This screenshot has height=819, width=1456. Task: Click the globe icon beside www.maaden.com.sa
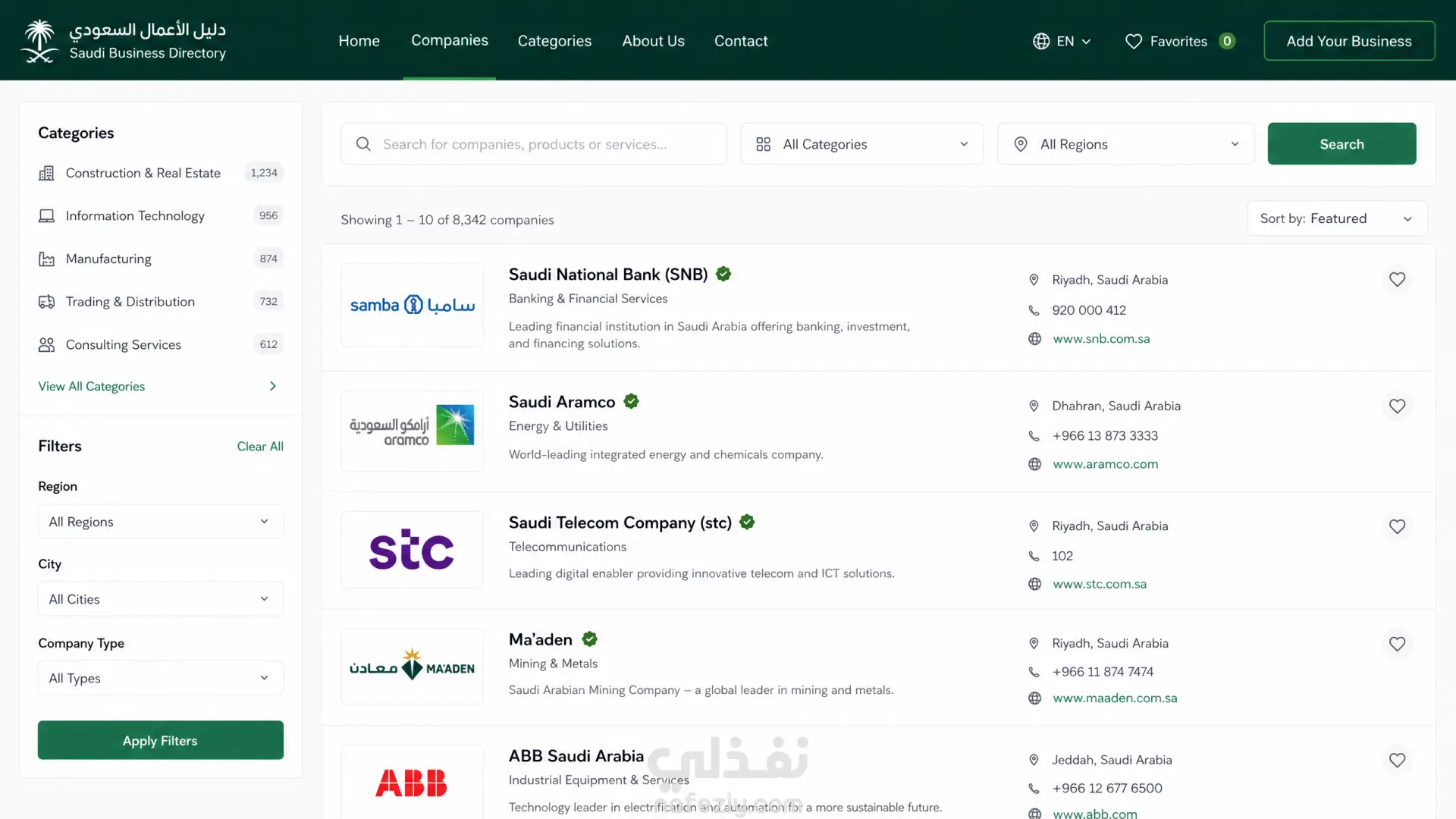pos(1034,698)
